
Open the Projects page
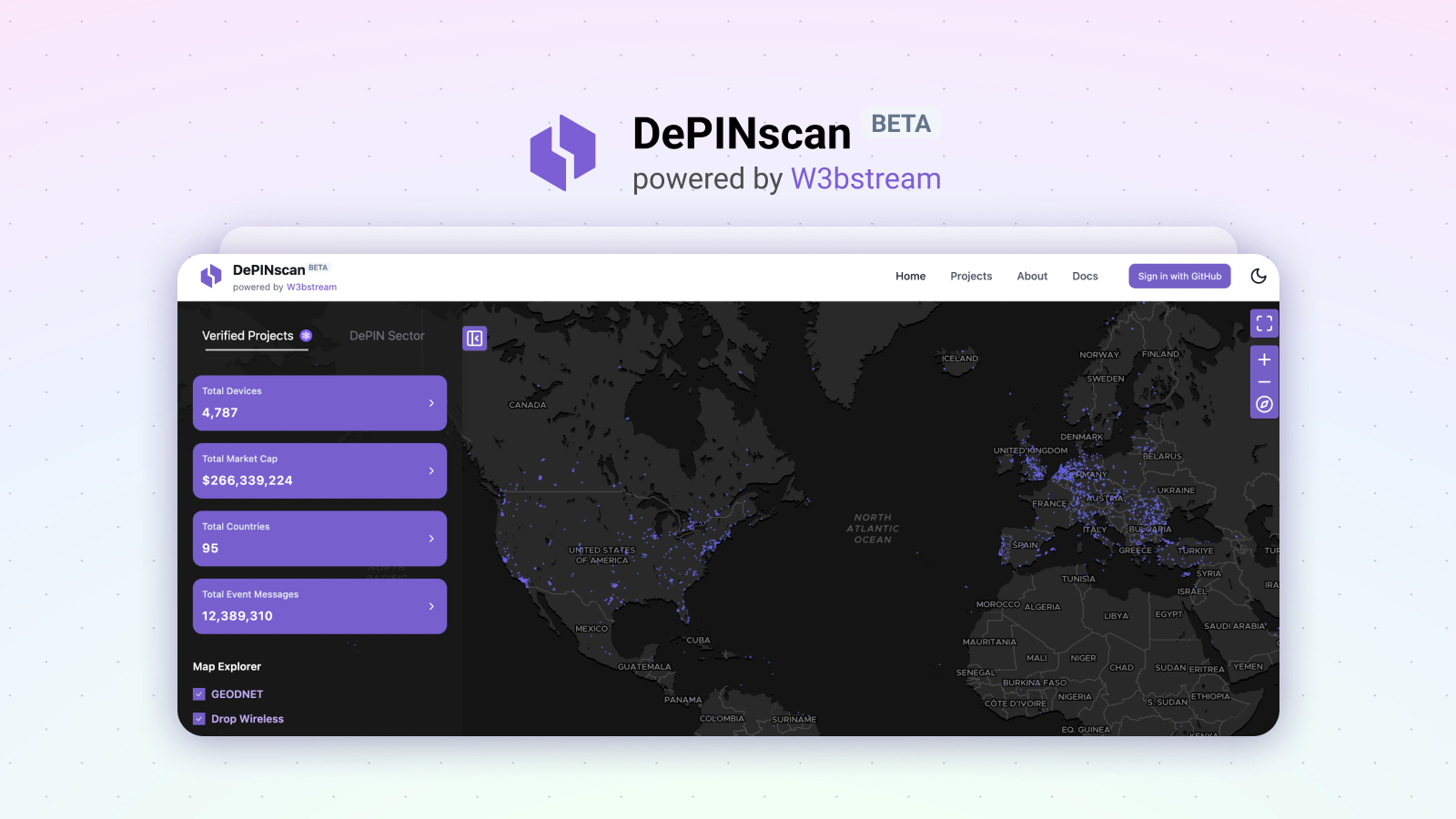[x=970, y=276]
